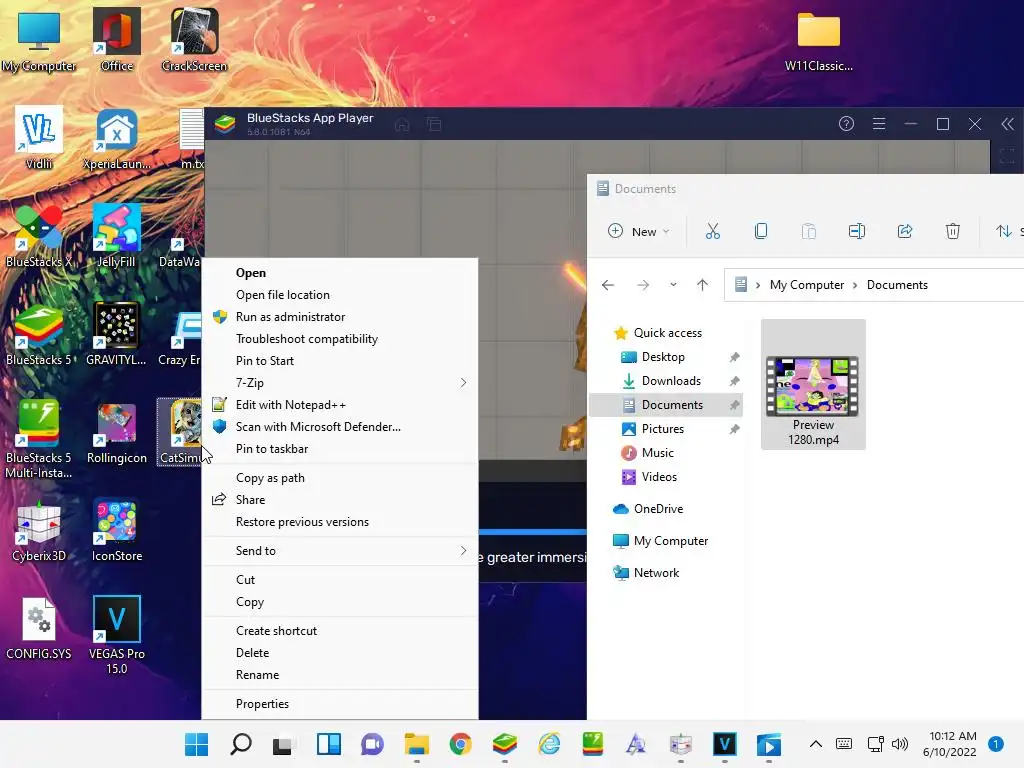Click the Rename icon in Documents toolbar
Screen dimensions: 1024x768
pos(857,231)
